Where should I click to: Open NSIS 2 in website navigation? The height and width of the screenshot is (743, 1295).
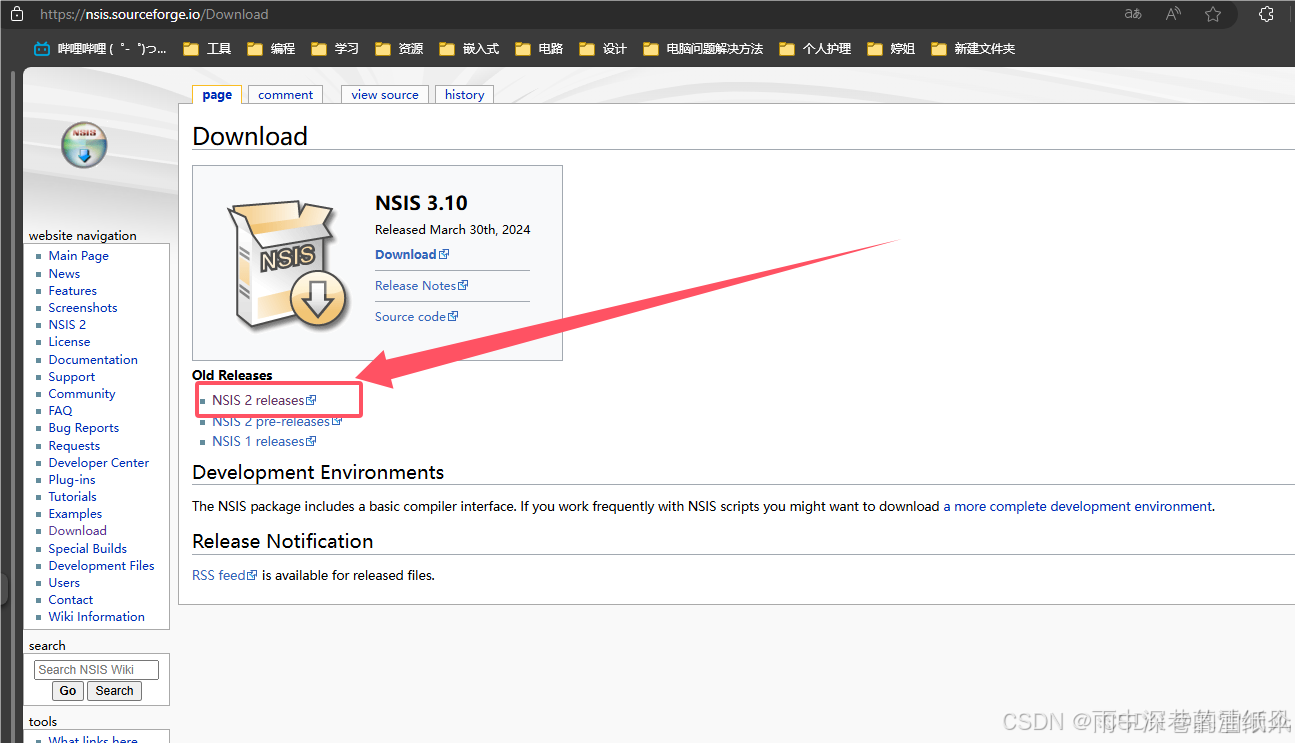(x=67, y=324)
